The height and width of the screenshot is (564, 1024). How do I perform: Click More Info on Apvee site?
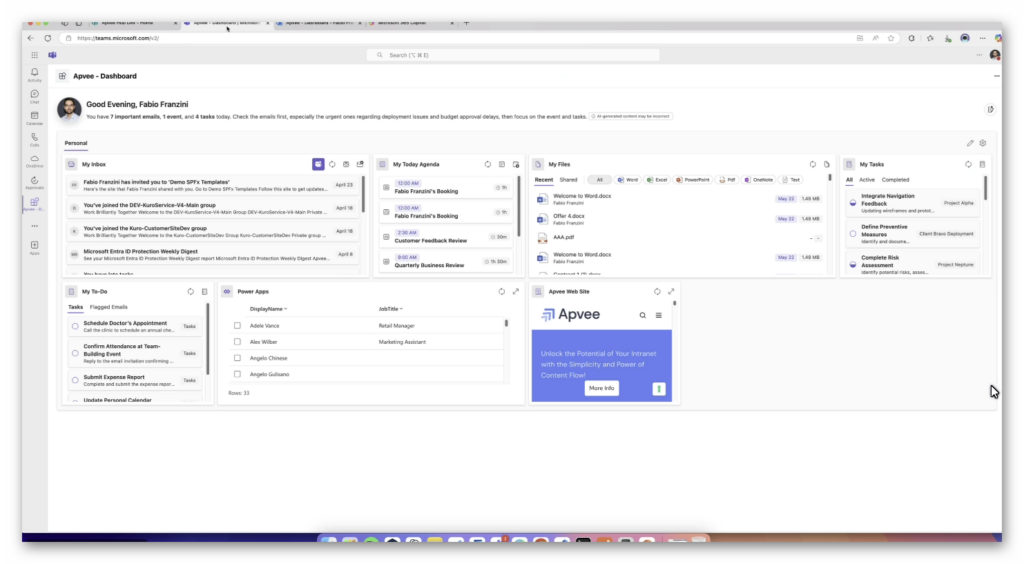coord(601,388)
